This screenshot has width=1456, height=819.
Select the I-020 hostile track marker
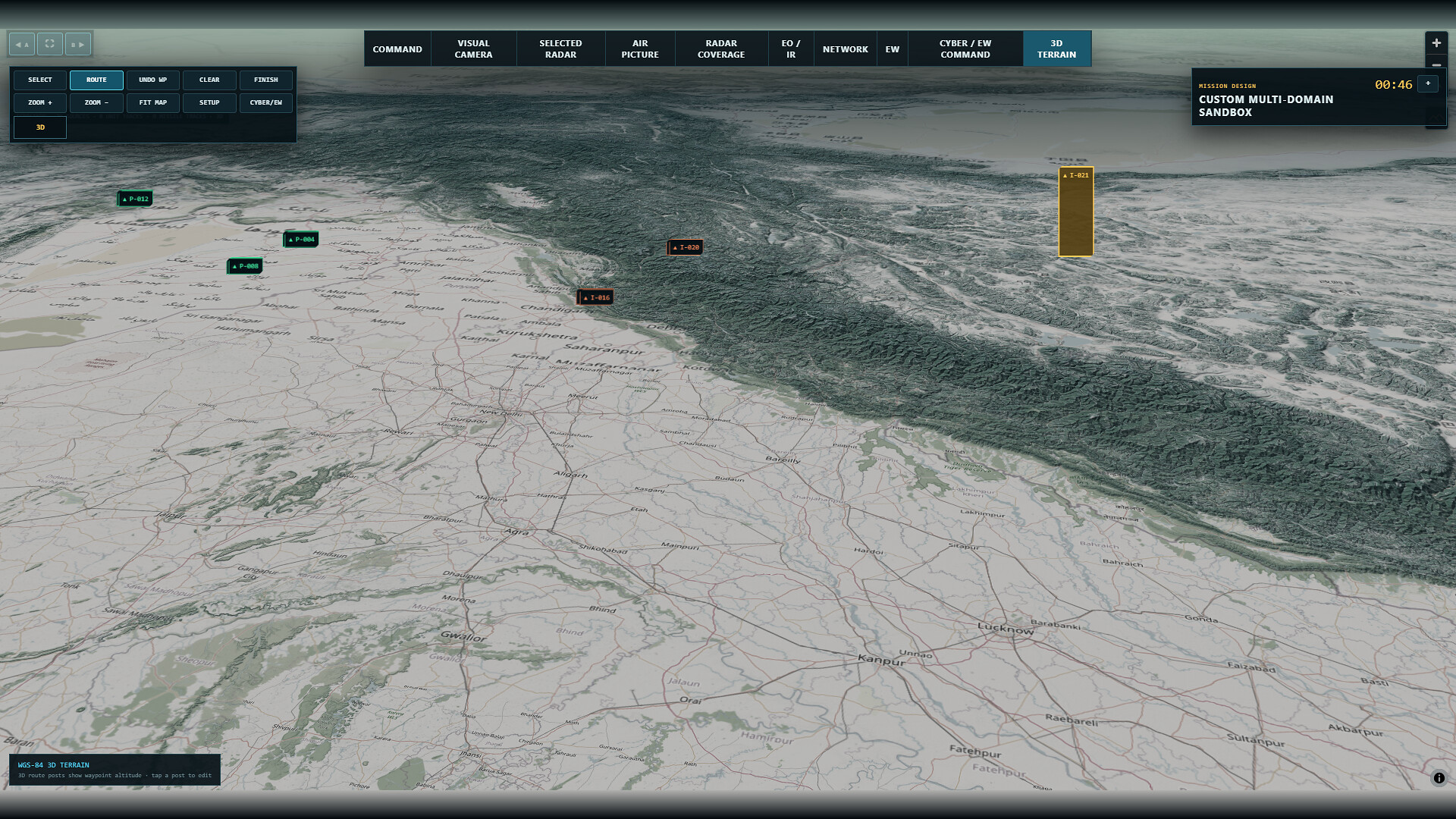tap(686, 247)
